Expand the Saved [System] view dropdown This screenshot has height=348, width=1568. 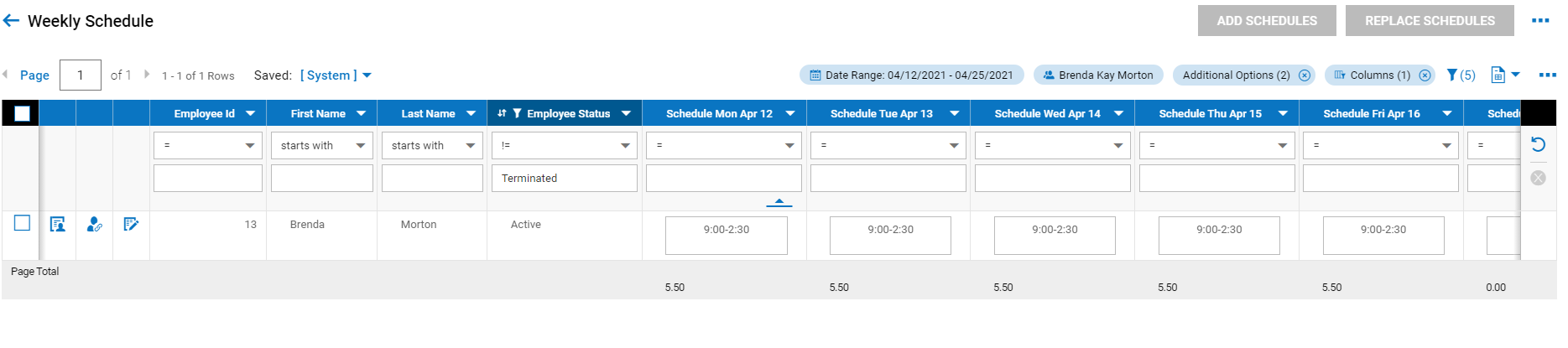pos(367,75)
